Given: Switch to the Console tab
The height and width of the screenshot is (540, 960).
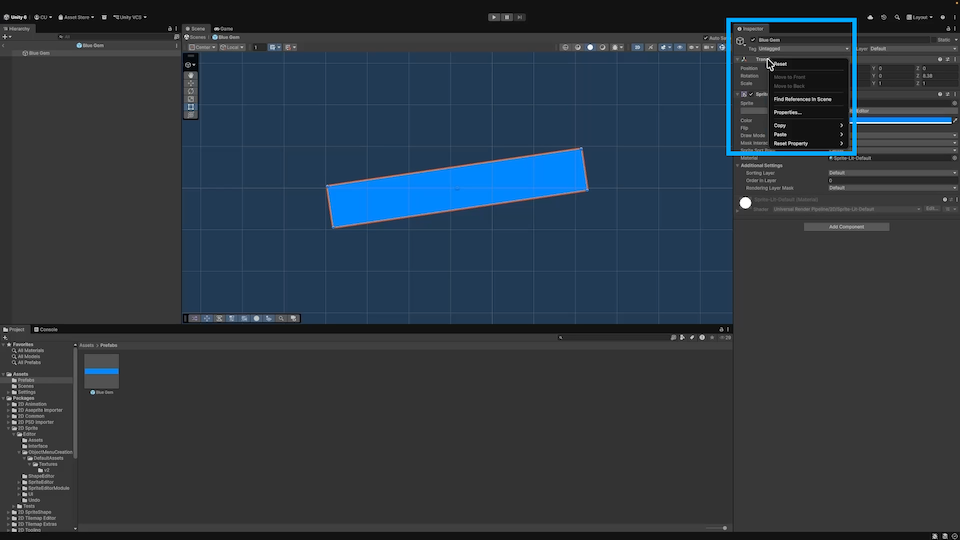Looking at the screenshot, I should [x=46, y=329].
